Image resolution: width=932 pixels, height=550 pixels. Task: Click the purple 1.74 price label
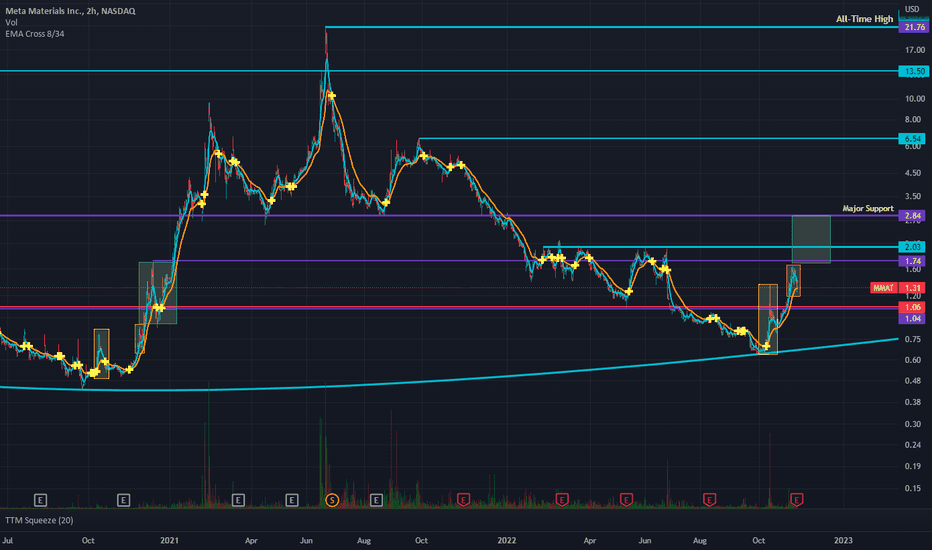coord(912,261)
